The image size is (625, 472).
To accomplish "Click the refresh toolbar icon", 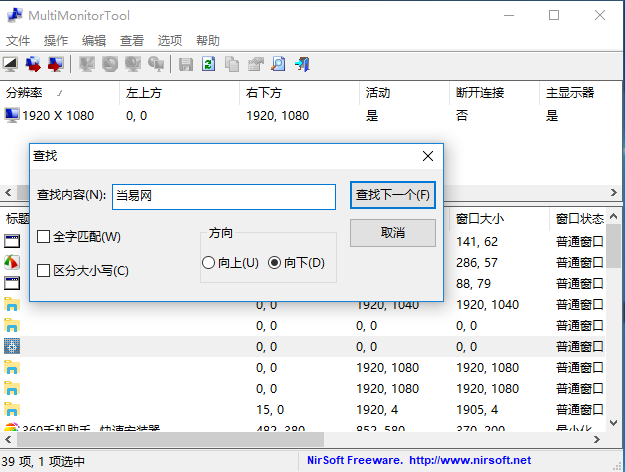I will [x=209, y=64].
